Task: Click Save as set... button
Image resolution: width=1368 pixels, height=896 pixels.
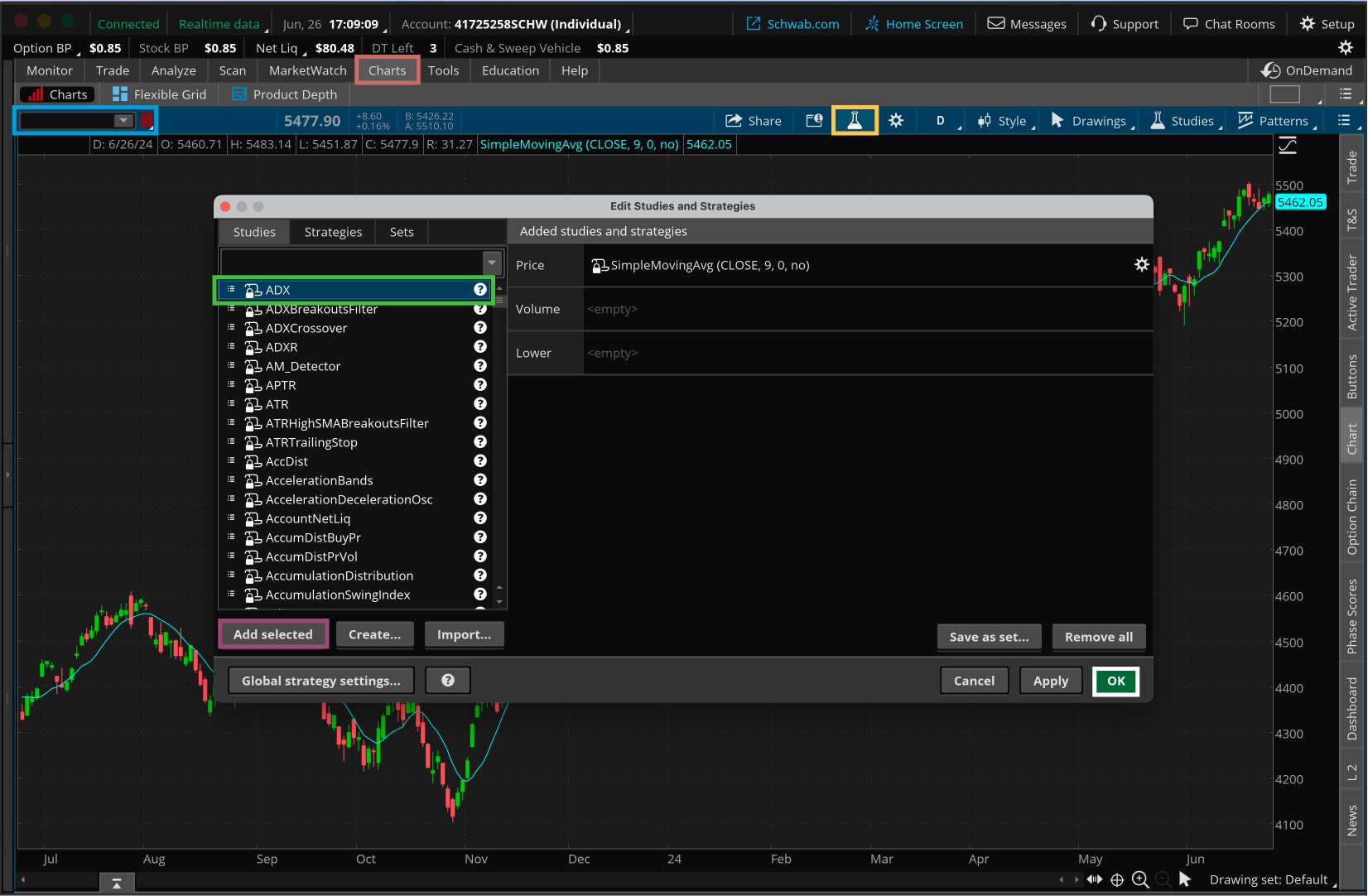Action: pyautogui.click(x=990, y=637)
